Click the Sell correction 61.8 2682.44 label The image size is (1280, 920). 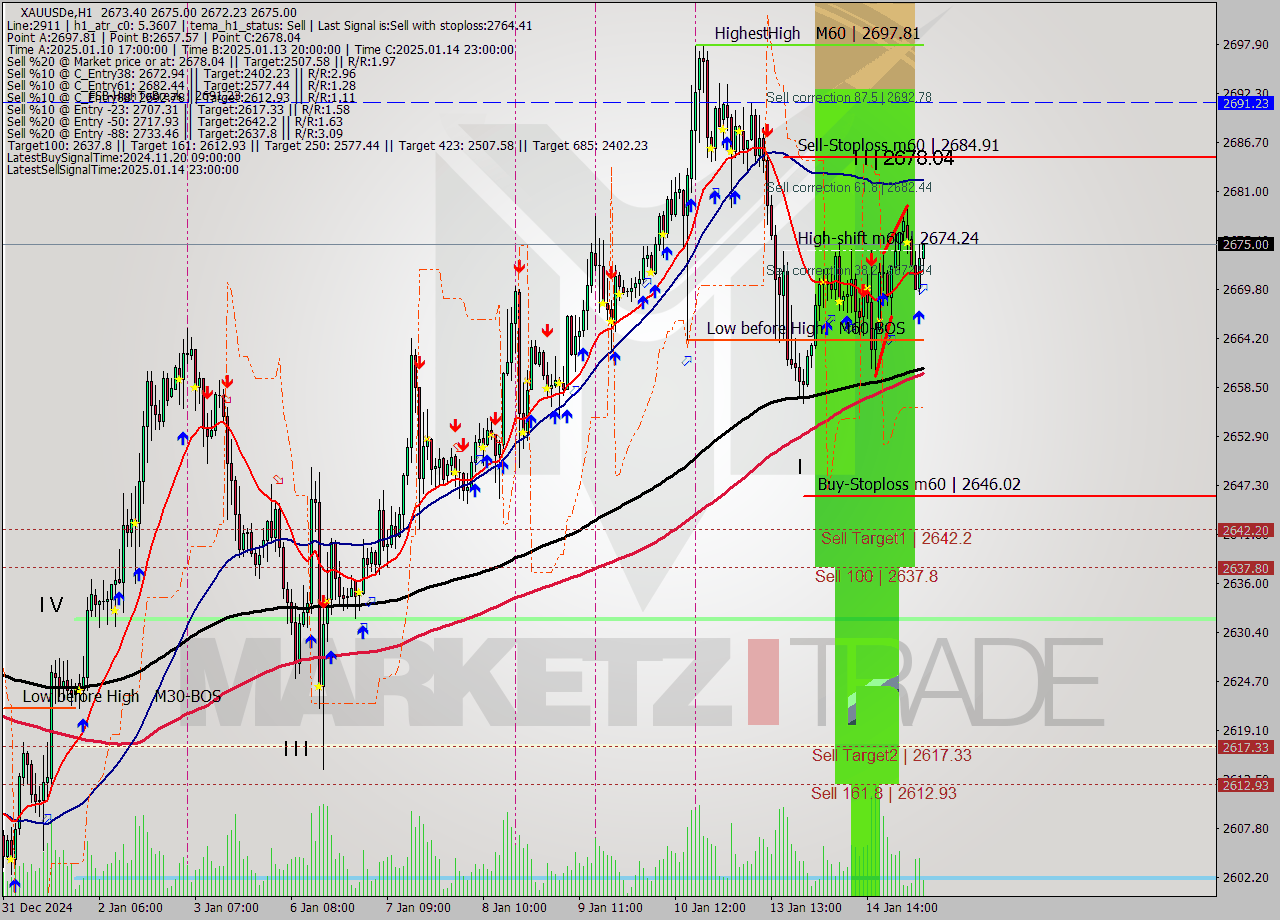coord(849,187)
